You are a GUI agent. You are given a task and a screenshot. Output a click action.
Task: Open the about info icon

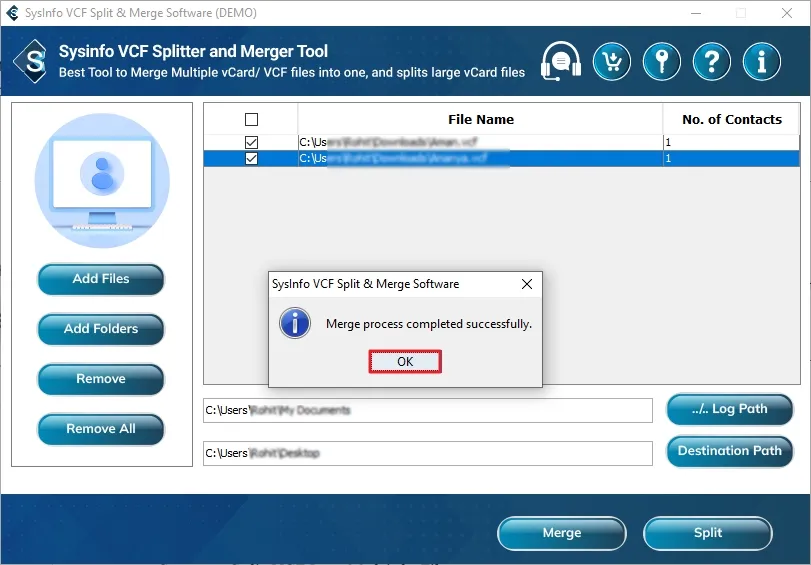pos(761,62)
